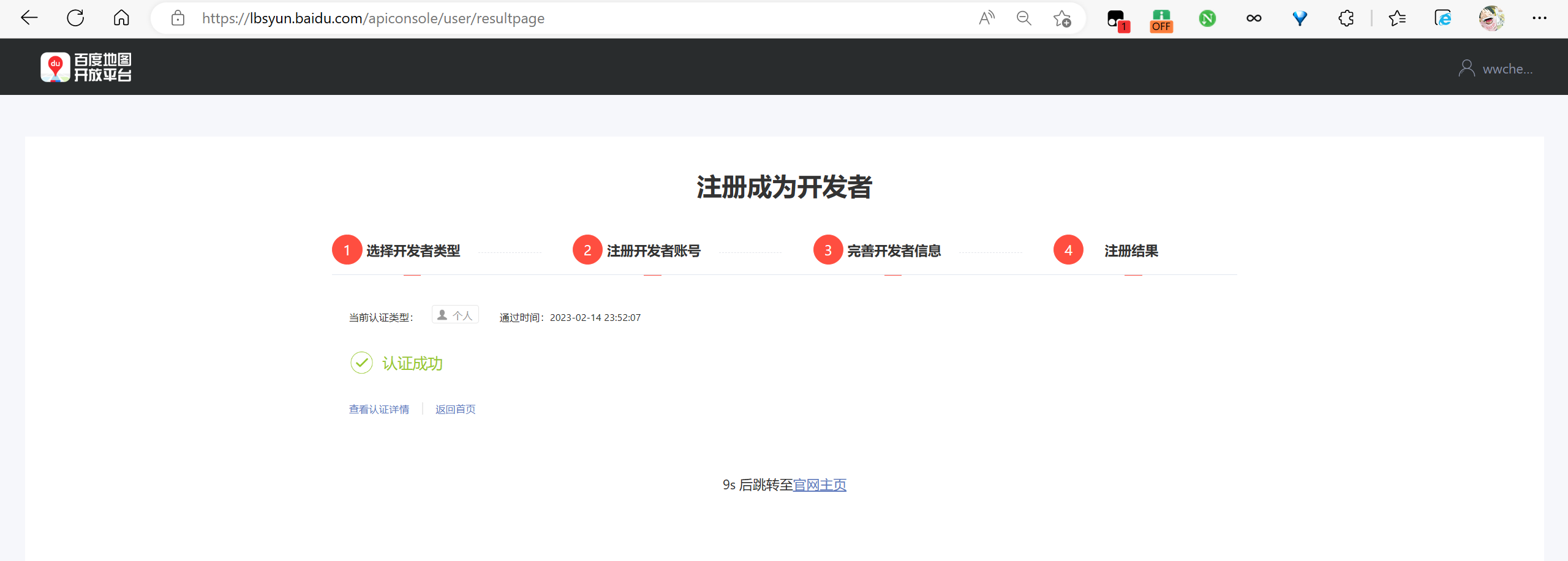Click the blue funnel extension icon

[1300, 18]
